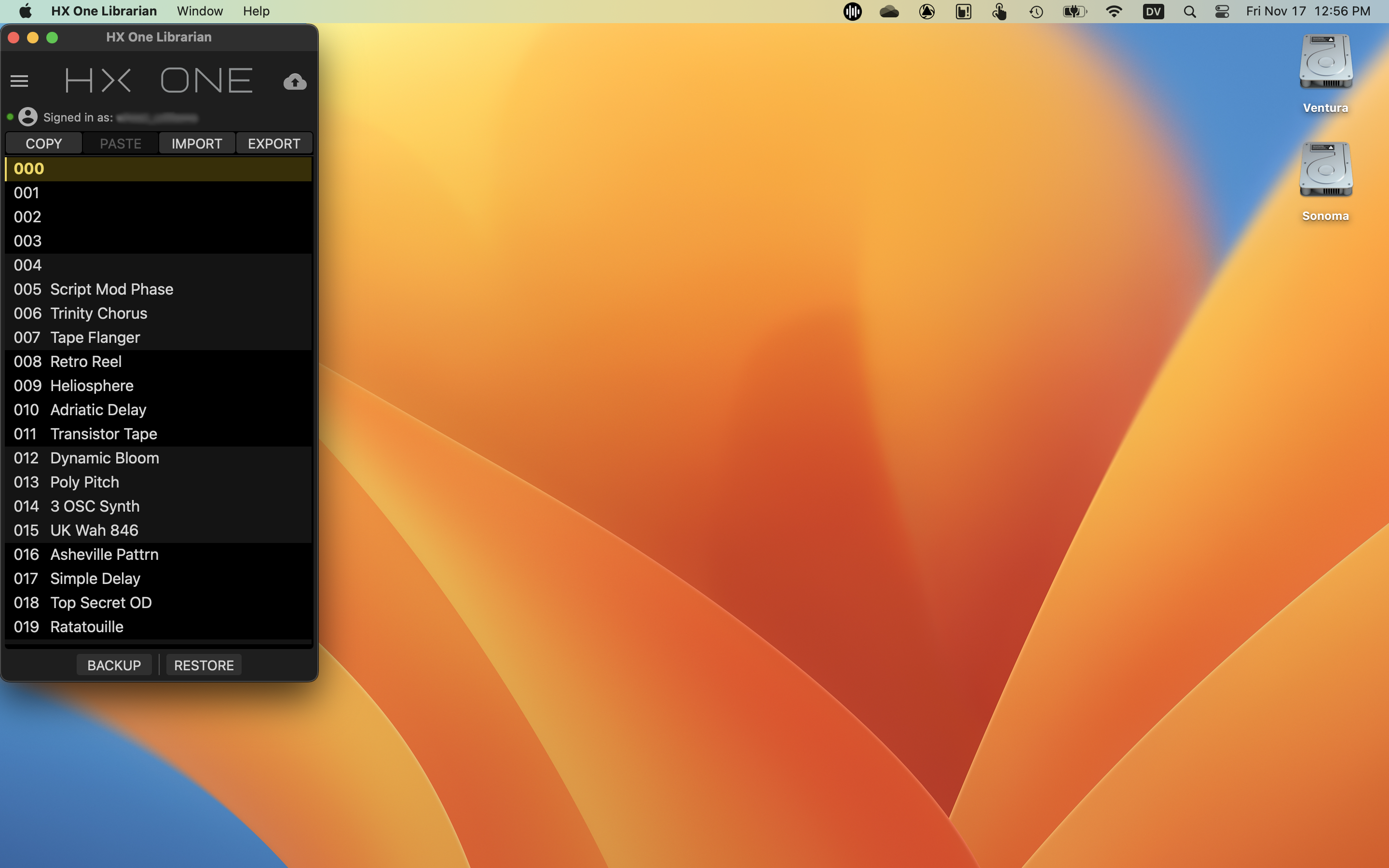Screen dimensions: 1389x868
Task: Select preset 016 Asheville Pattrn
Action: 158,555
